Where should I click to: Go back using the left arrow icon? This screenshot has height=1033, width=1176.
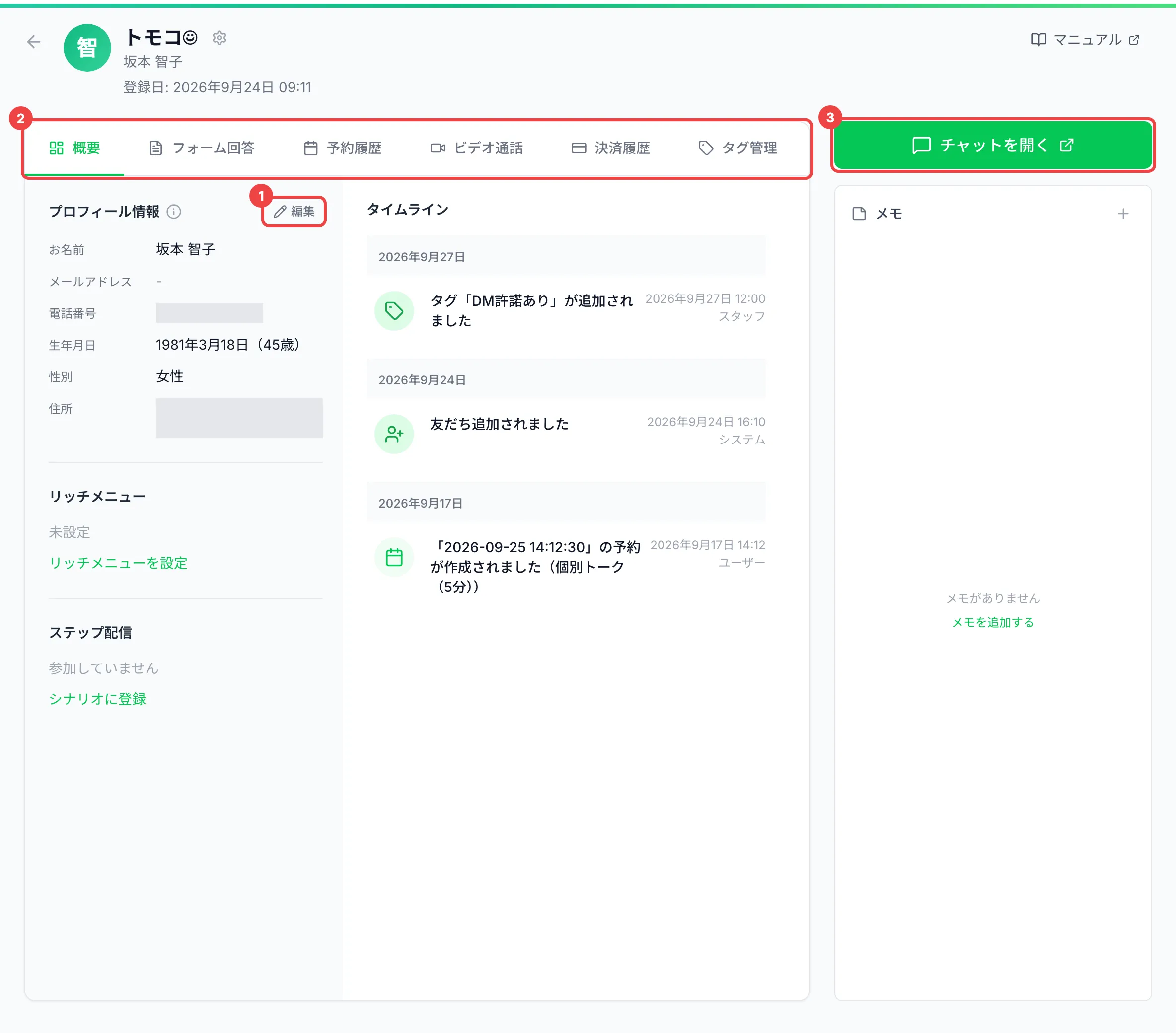click(x=34, y=41)
